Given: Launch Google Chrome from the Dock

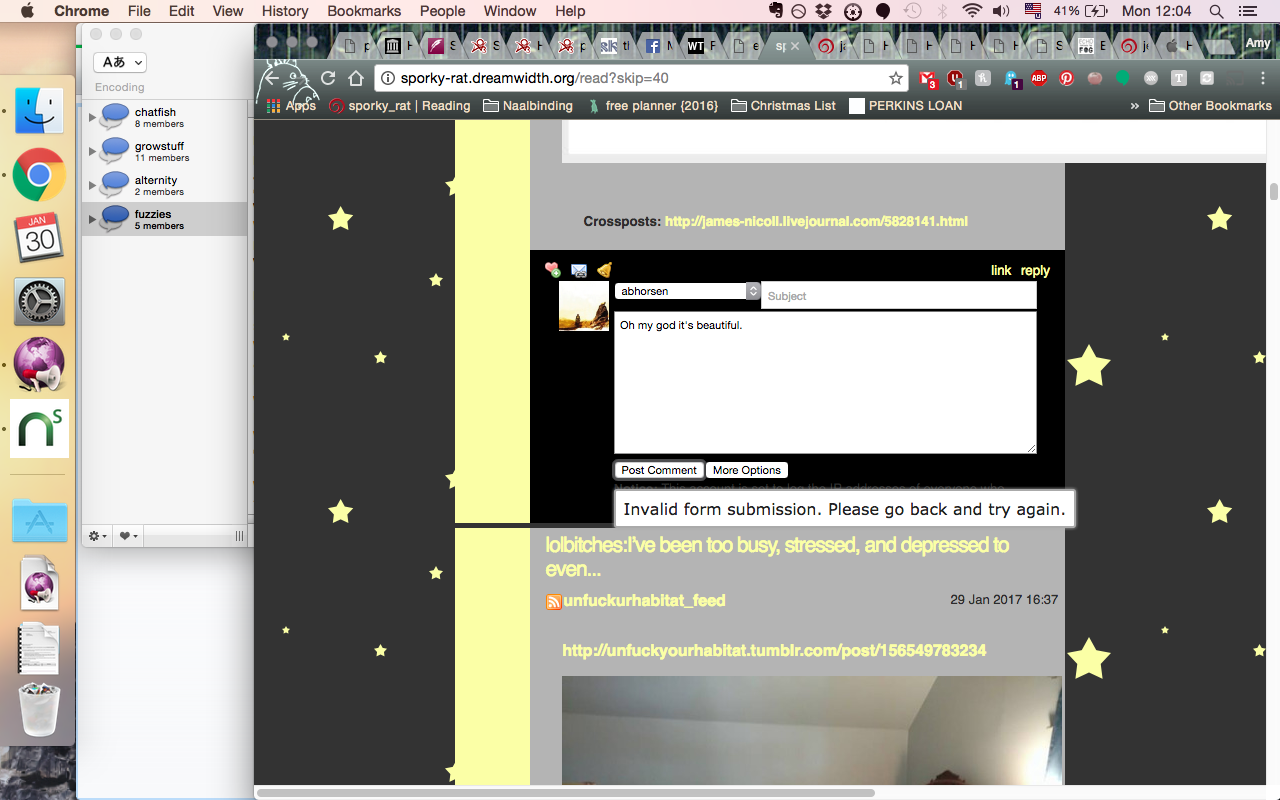Looking at the screenshot, I should [40, 175].
